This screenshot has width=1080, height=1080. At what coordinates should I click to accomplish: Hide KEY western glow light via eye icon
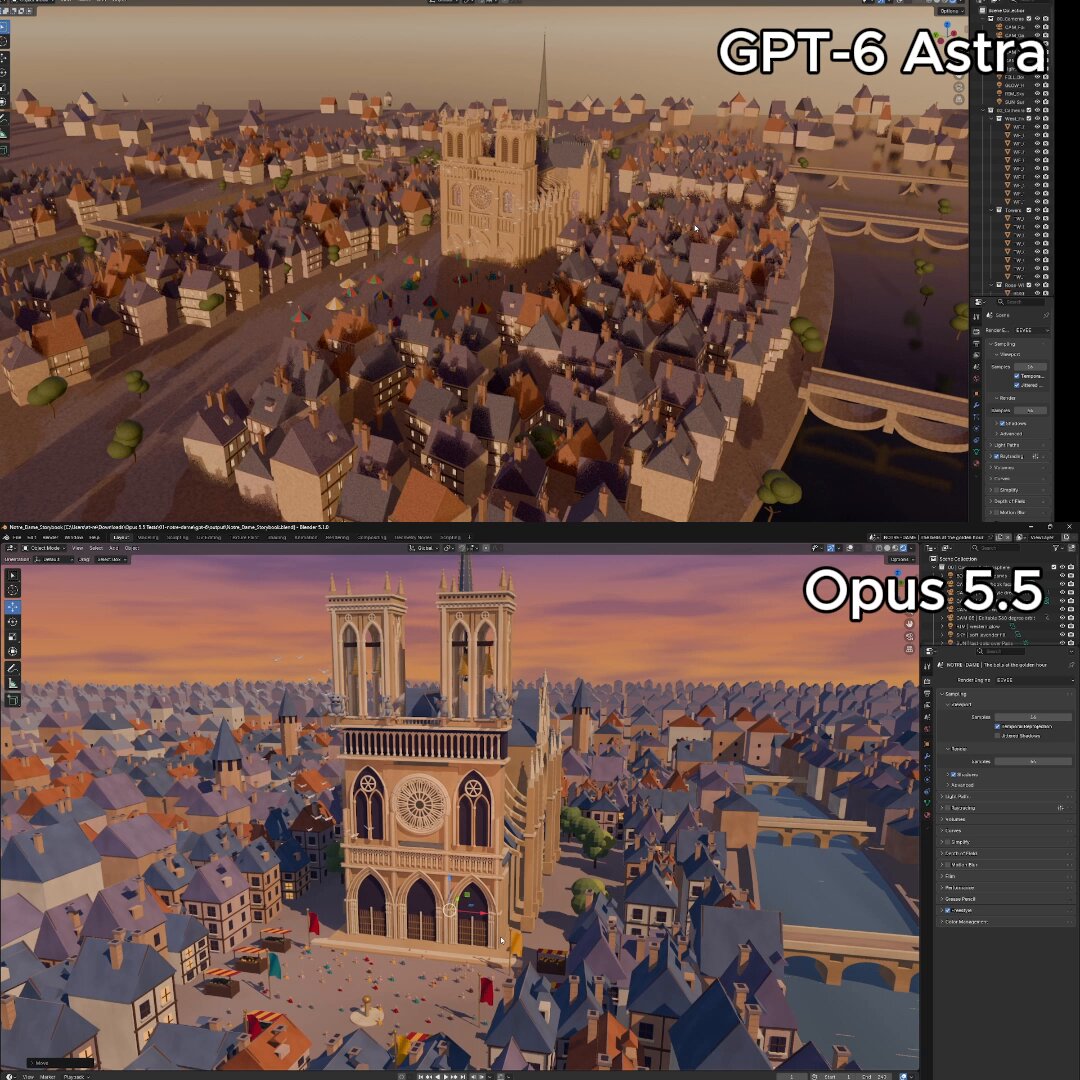(1062, 626)
